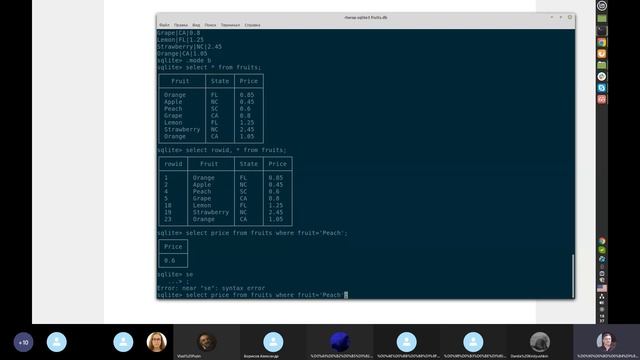Open the green desktop icon in dock
This screenshot has width=640, height=360.
pos(602,19)
